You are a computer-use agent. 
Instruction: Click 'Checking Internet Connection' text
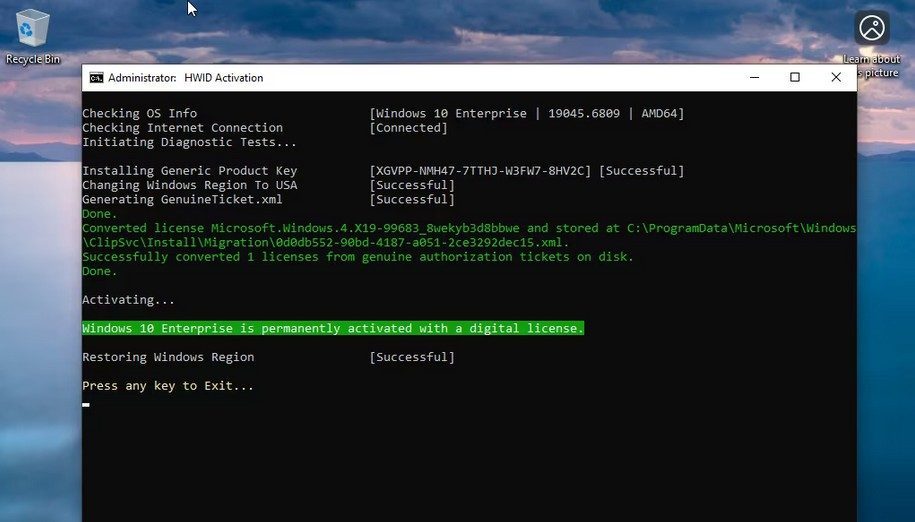click(183, 128)
